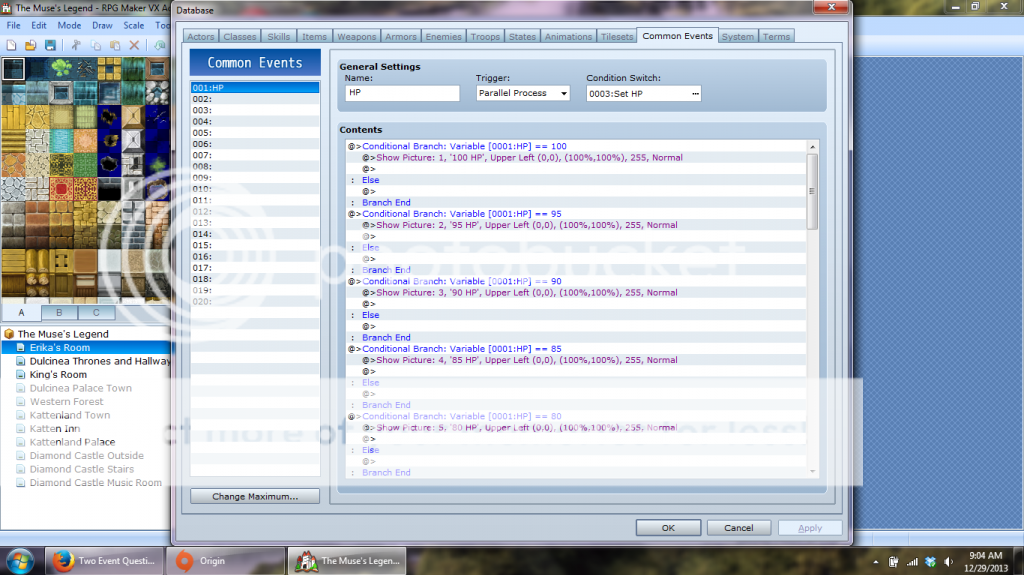Open the Mode menu
Screen dimensions: 1024x575
coord(69,25)
